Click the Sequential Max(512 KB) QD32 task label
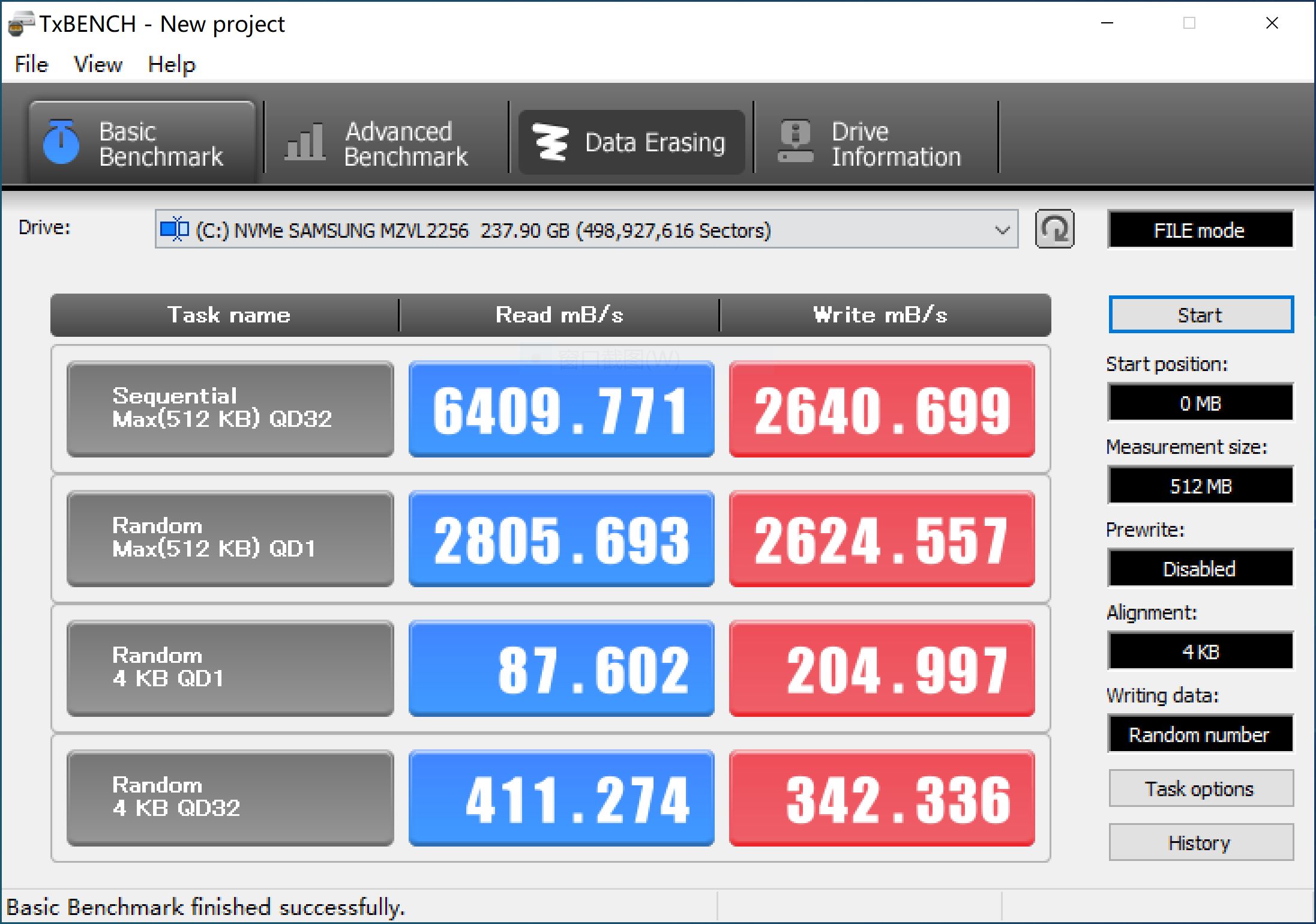1316x924 pixels. coord(229,409)
